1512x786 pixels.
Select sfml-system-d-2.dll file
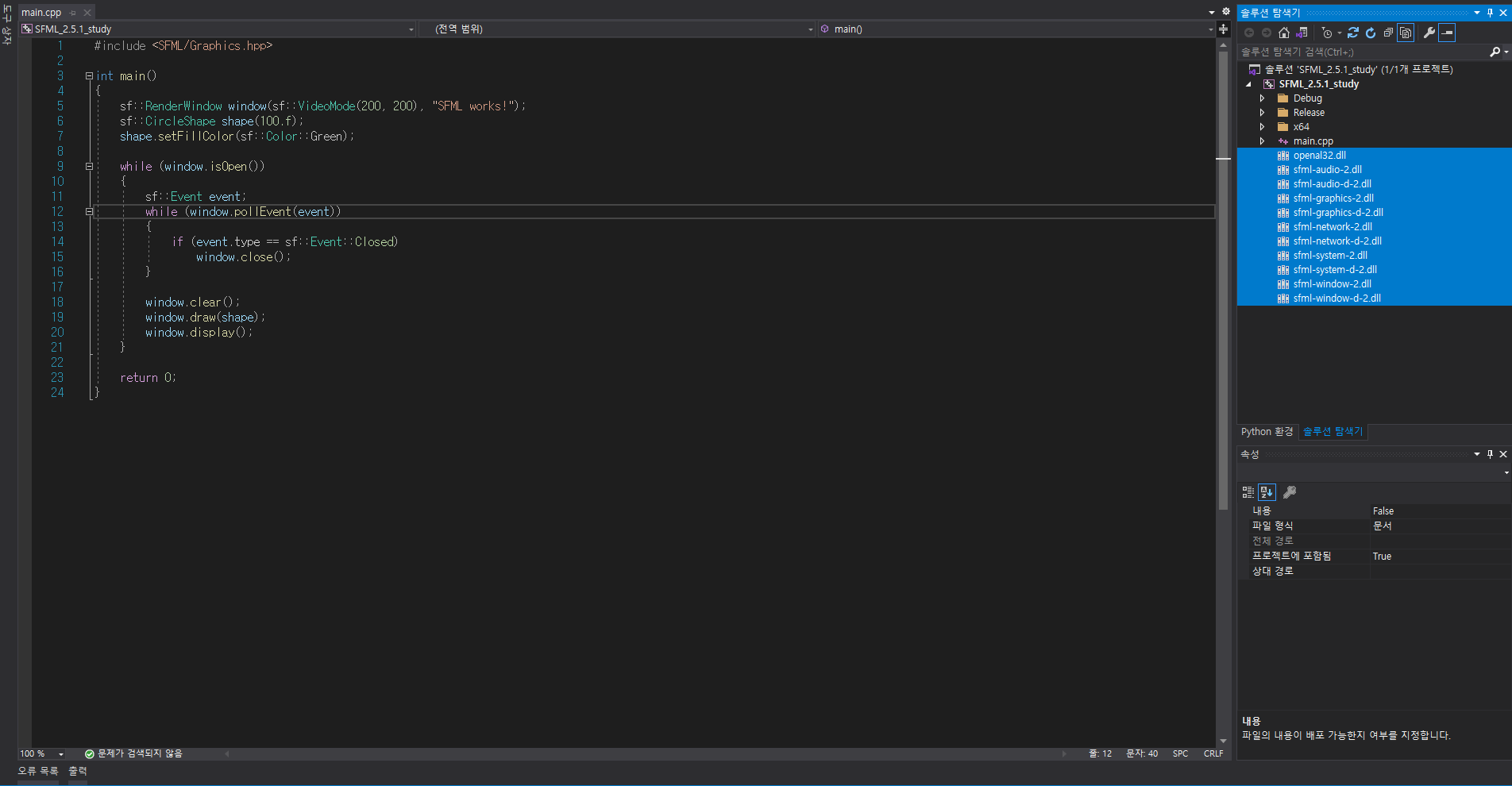click(x=1335, y=270)
